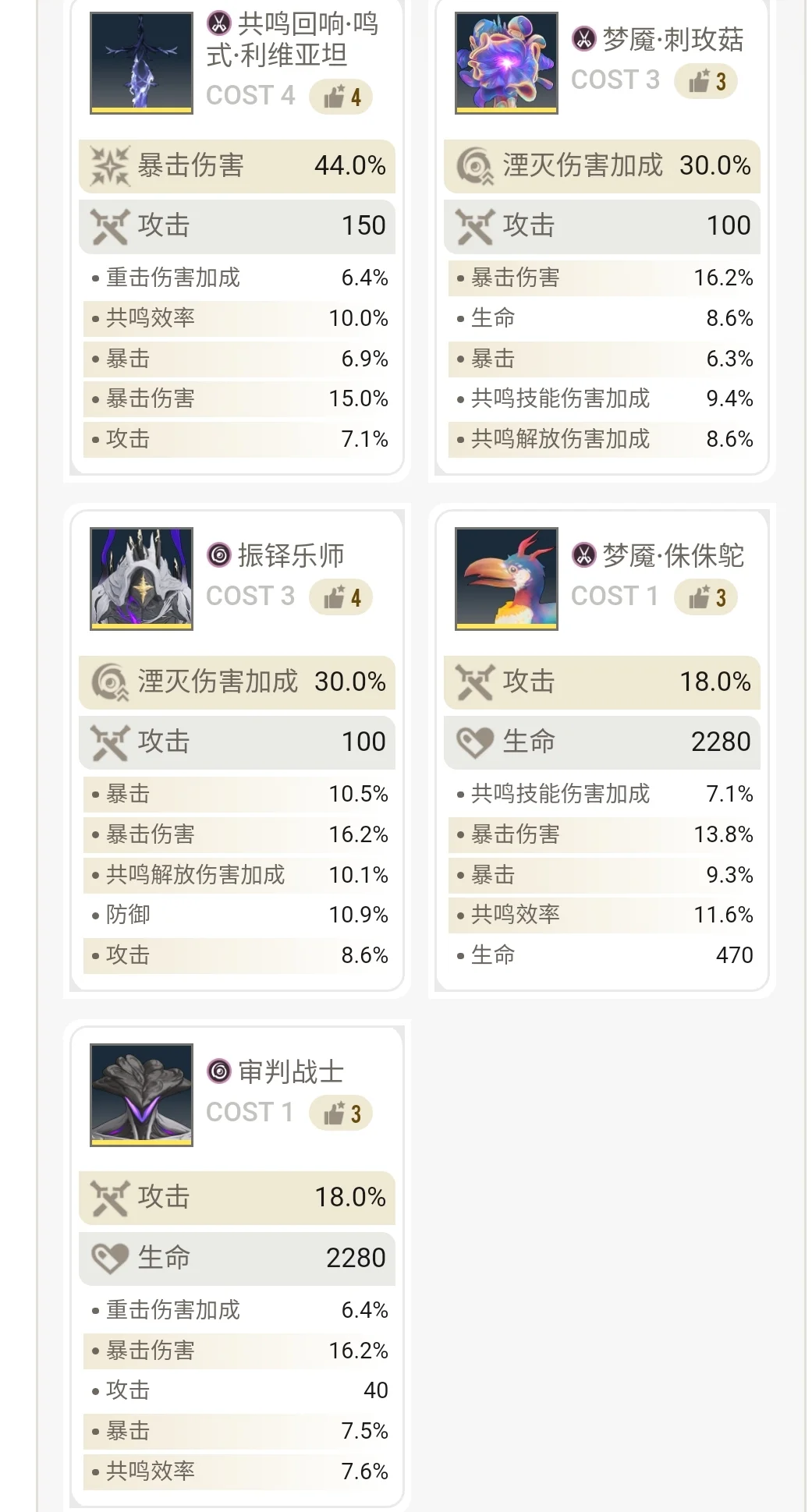Select the 梦魇·侏侏鸵 bird thumbnail
Screen dimensions: 812x1512
click(506, 579)
